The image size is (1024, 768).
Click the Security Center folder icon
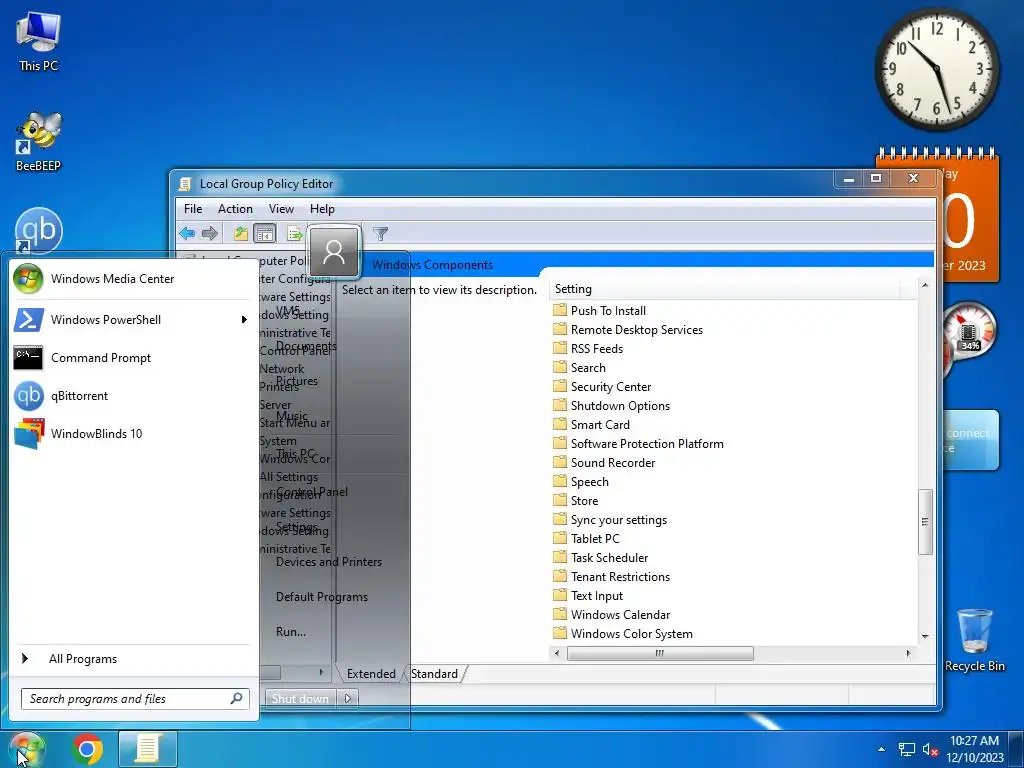[560, 386]
